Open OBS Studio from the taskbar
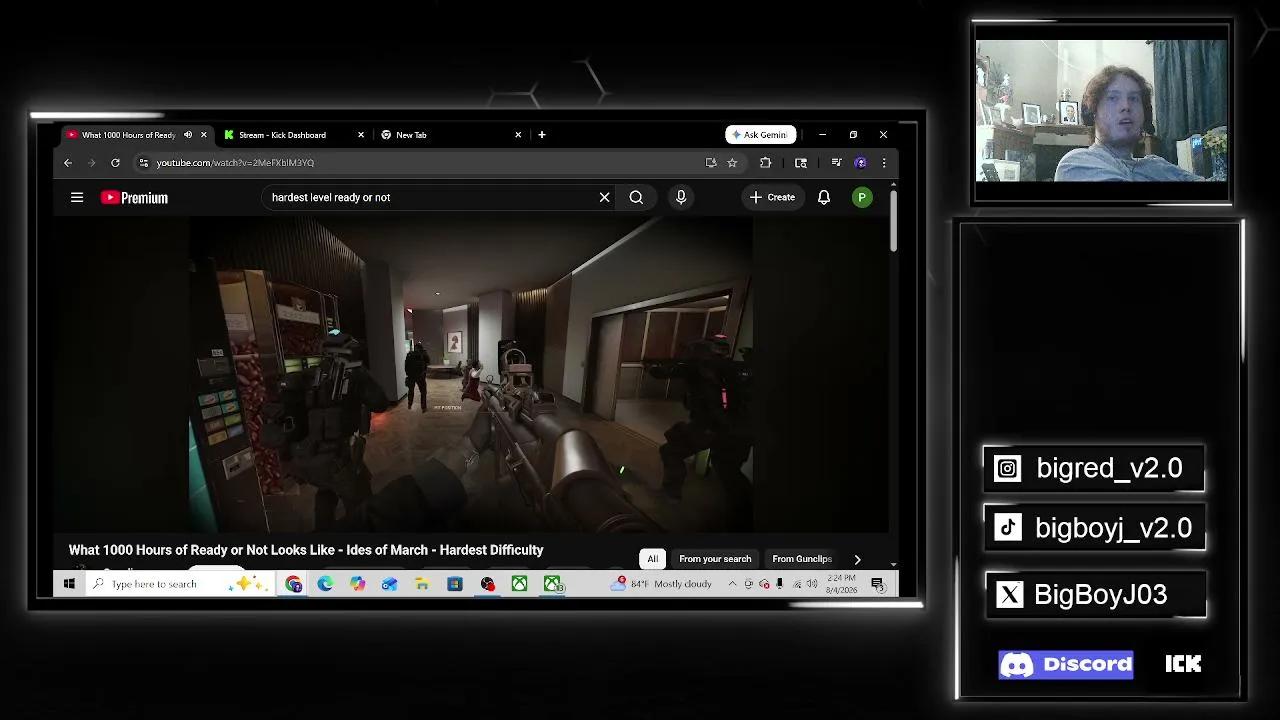Viewport: 1280px width, 720px height. pyautogui.click(x=487, y=584)
